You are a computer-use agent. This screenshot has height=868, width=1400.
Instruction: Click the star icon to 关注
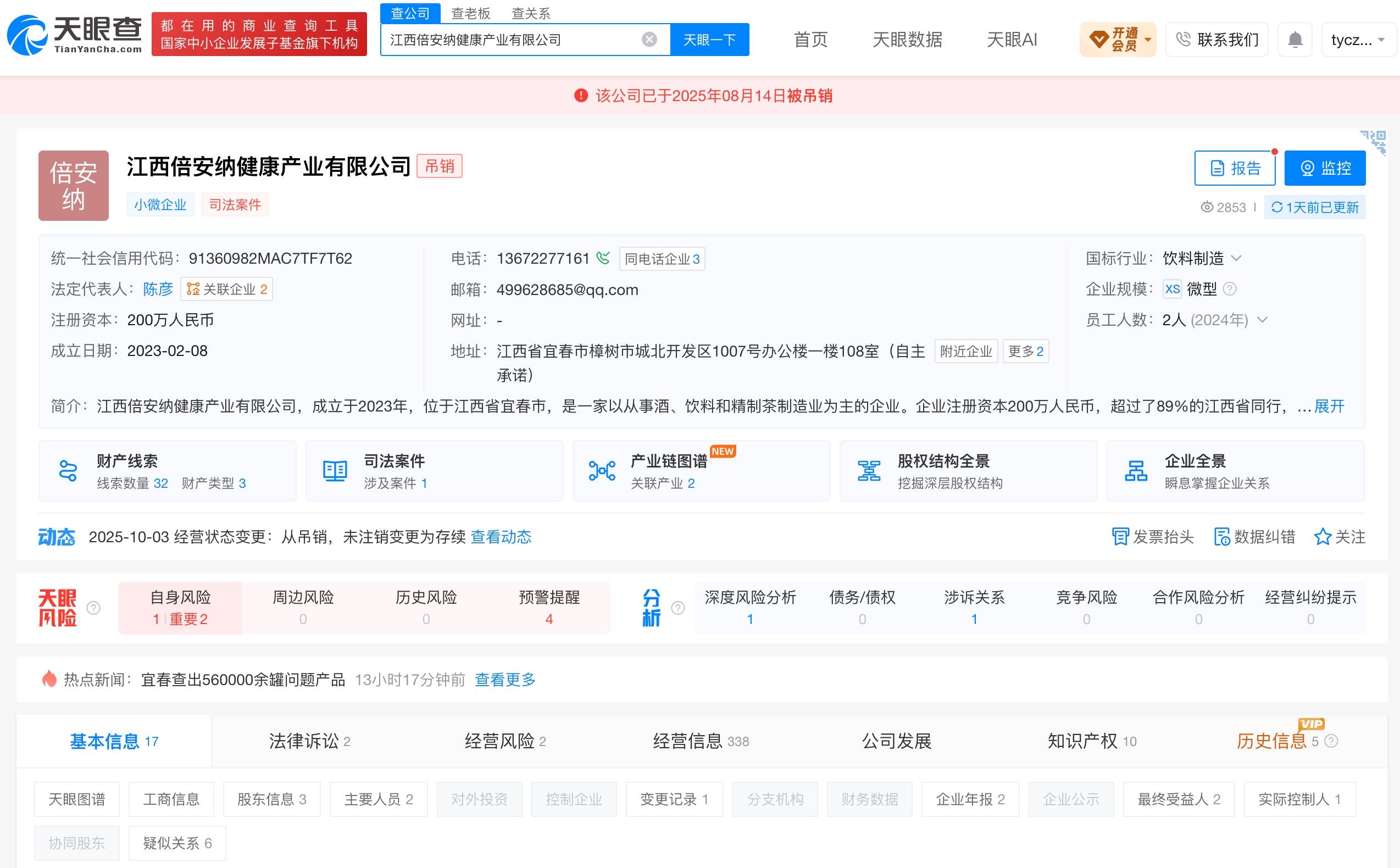tap(1323, 537)
